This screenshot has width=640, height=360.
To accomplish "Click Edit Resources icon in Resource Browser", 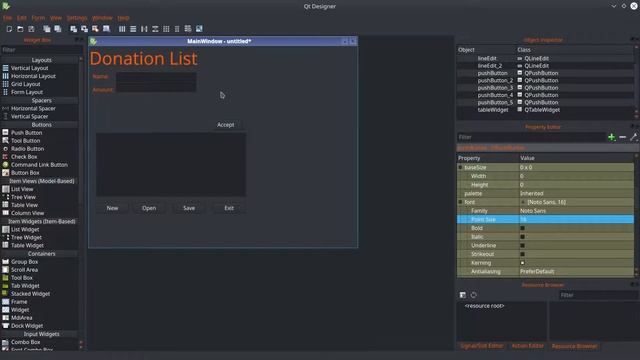I will pyautogui.click(x=463, y=295).
